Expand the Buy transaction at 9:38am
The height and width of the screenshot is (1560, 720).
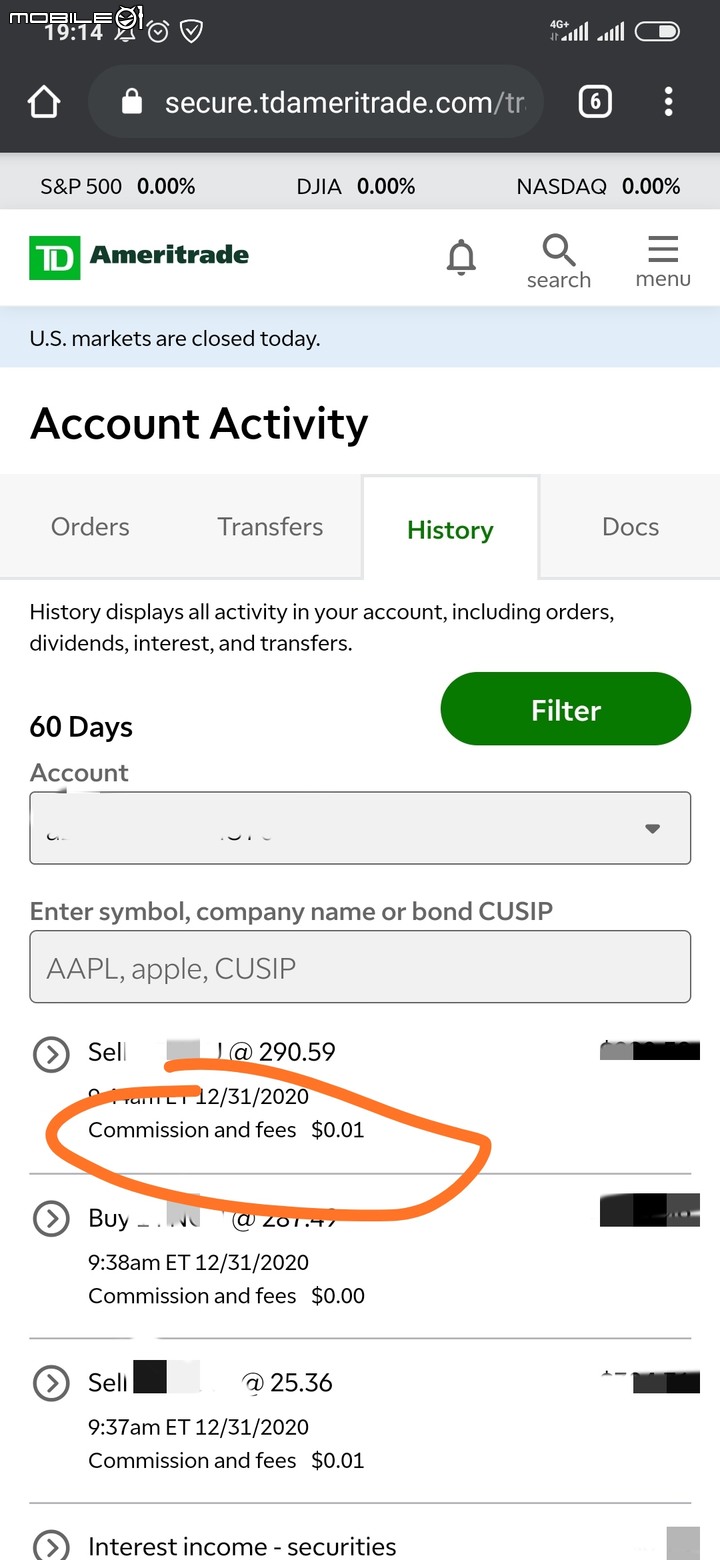(51, 1218)
